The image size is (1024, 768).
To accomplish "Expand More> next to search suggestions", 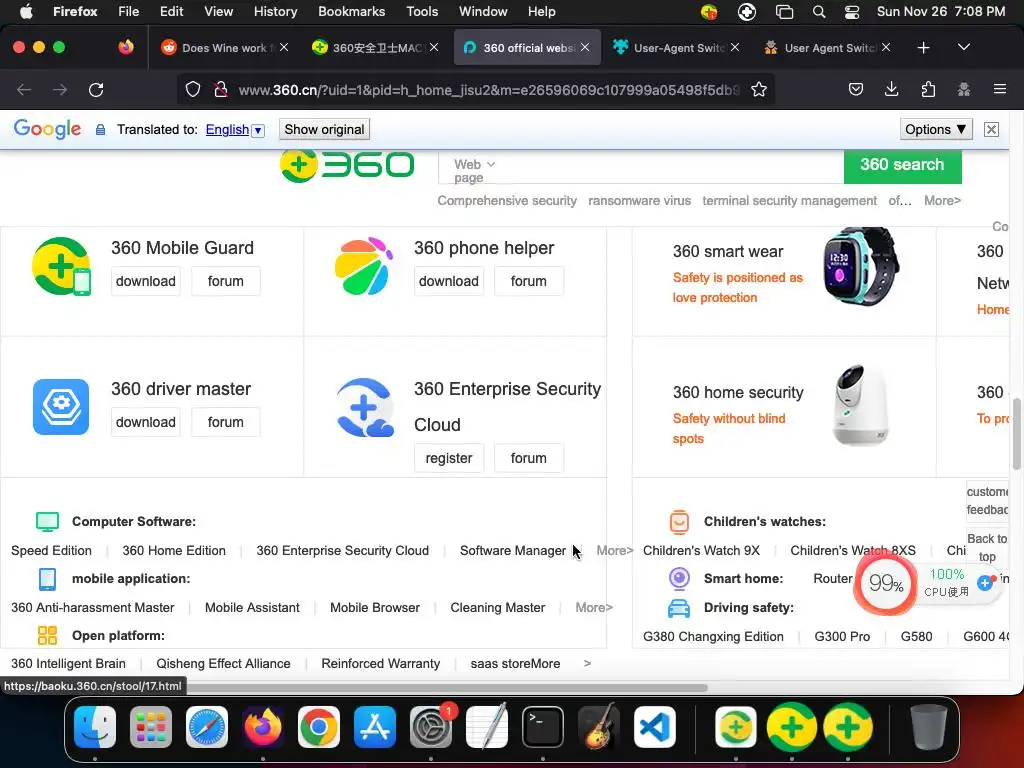I will pos(942,200).
